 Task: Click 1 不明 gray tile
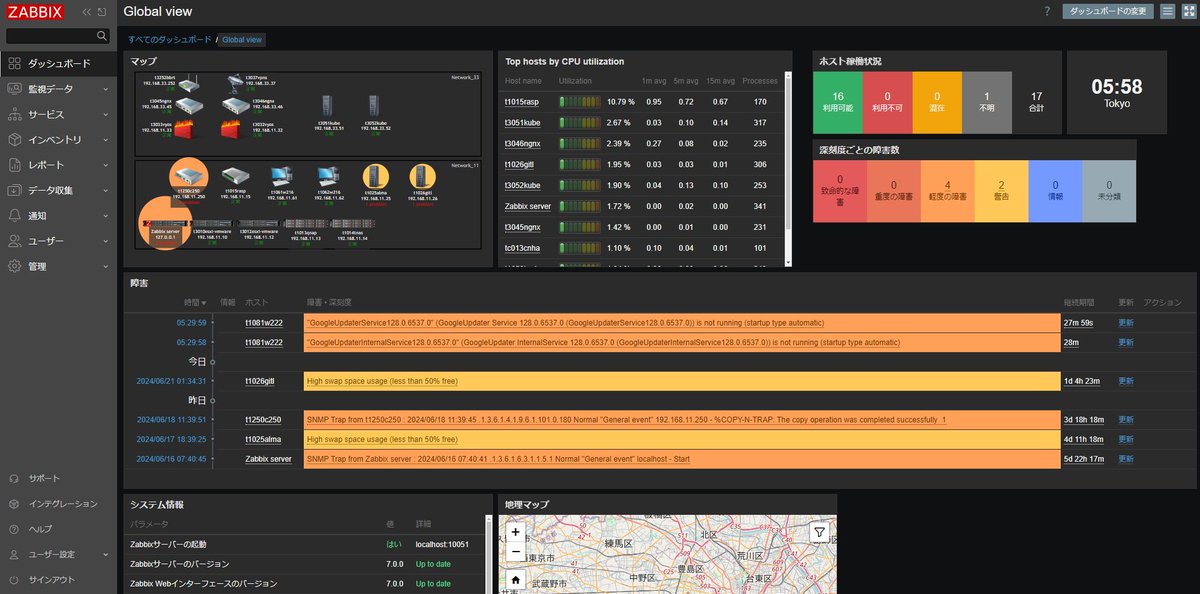click(x=986, y=102)
